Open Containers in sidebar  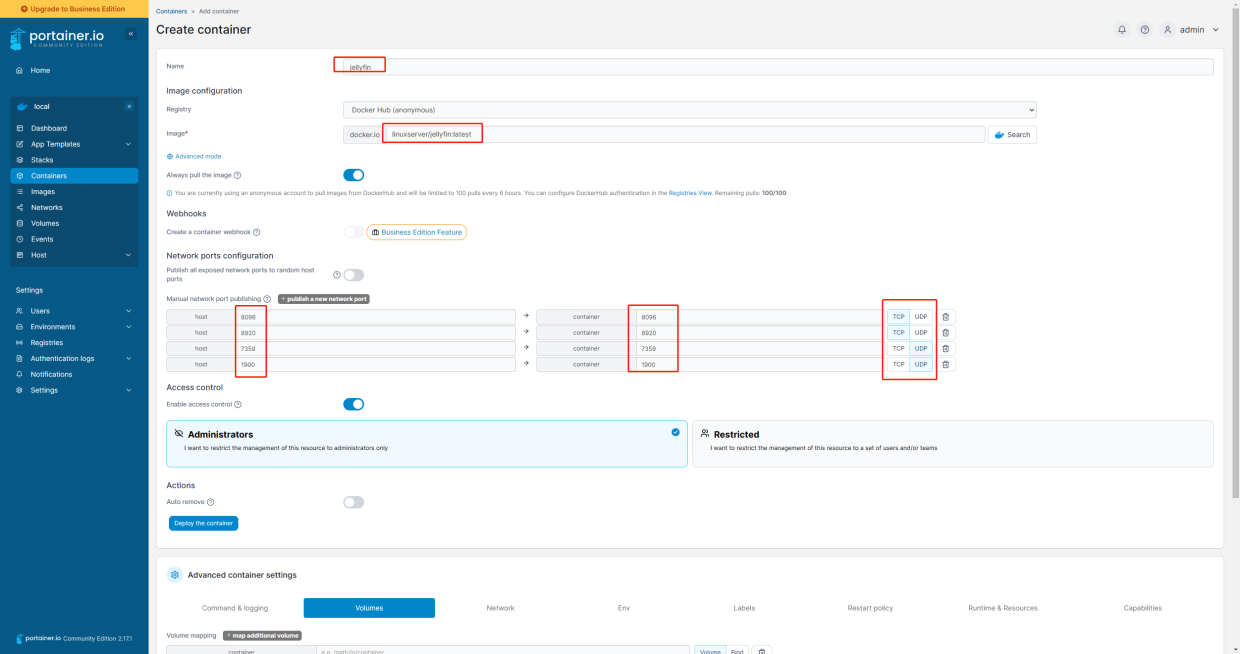pos(74,176)
